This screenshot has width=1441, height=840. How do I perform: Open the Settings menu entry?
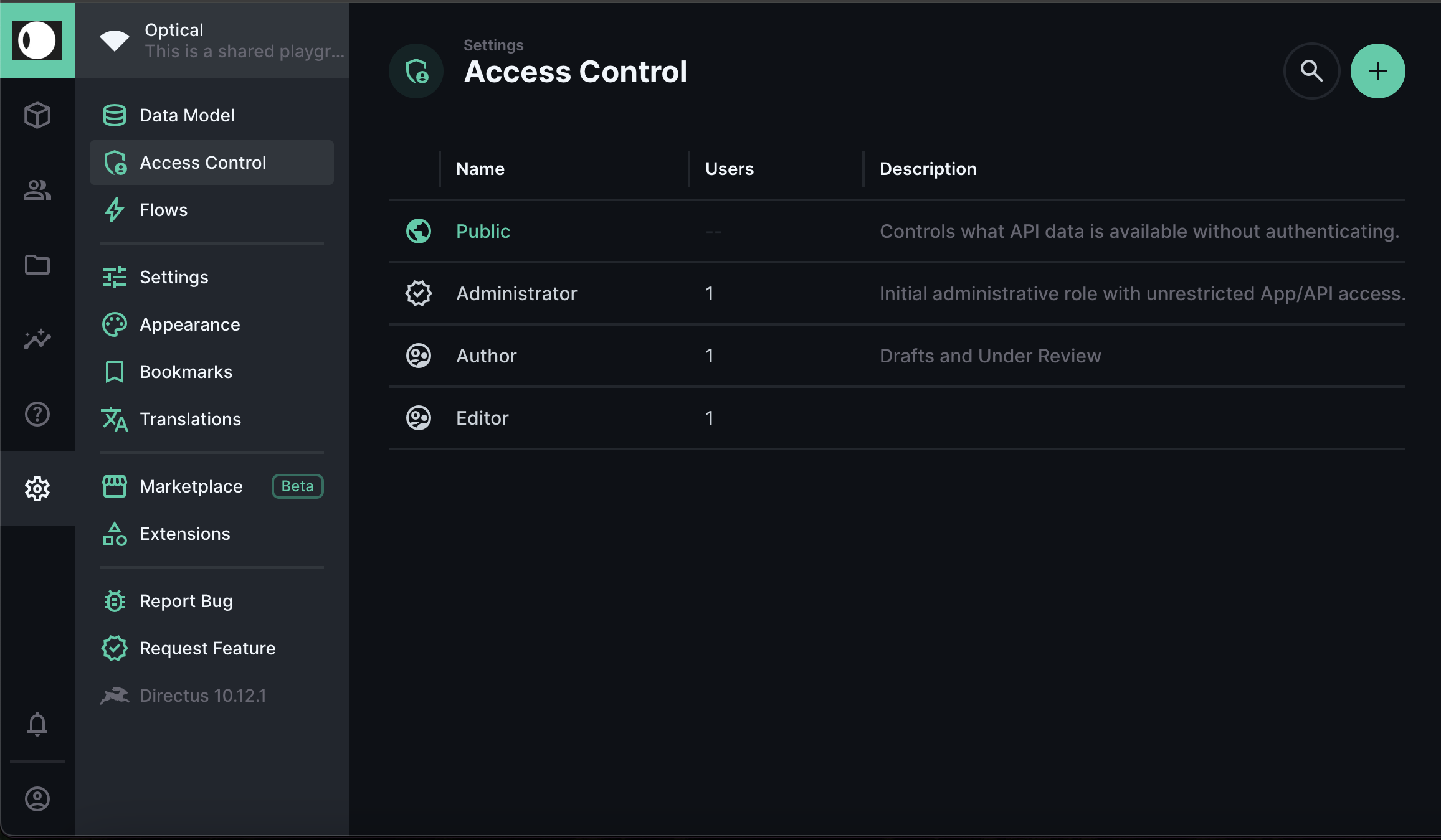click(x=212, y=277)
